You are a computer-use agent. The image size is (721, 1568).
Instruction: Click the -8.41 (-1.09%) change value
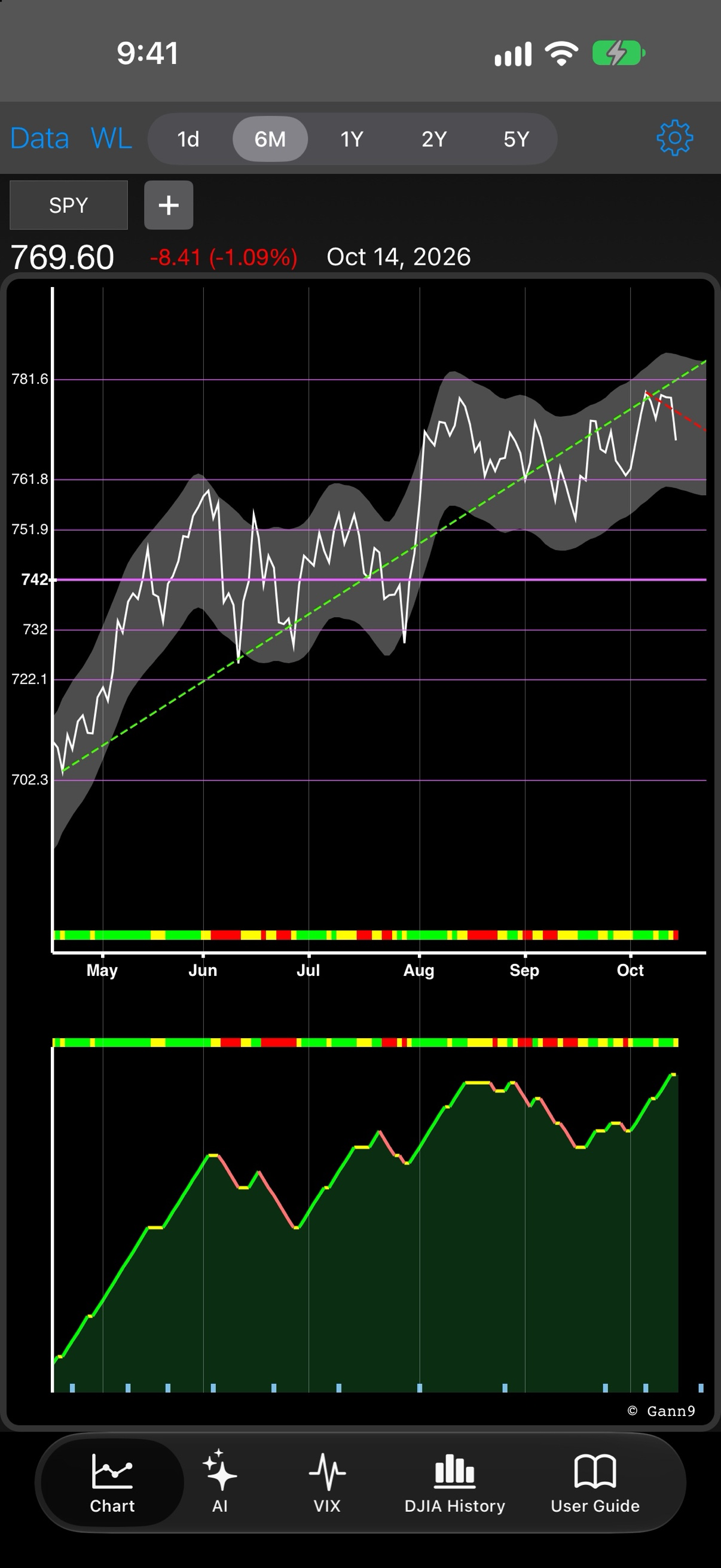pos(224,258)
